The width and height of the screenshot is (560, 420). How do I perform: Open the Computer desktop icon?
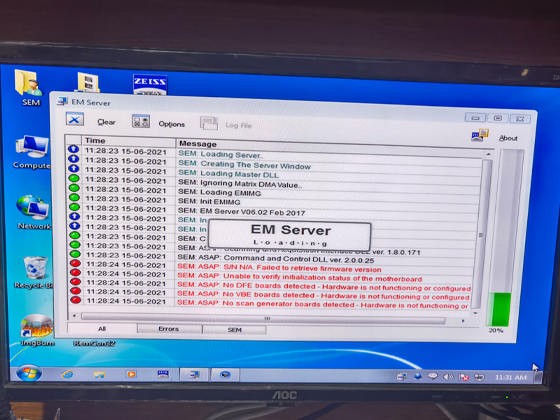tap(32, 152)
